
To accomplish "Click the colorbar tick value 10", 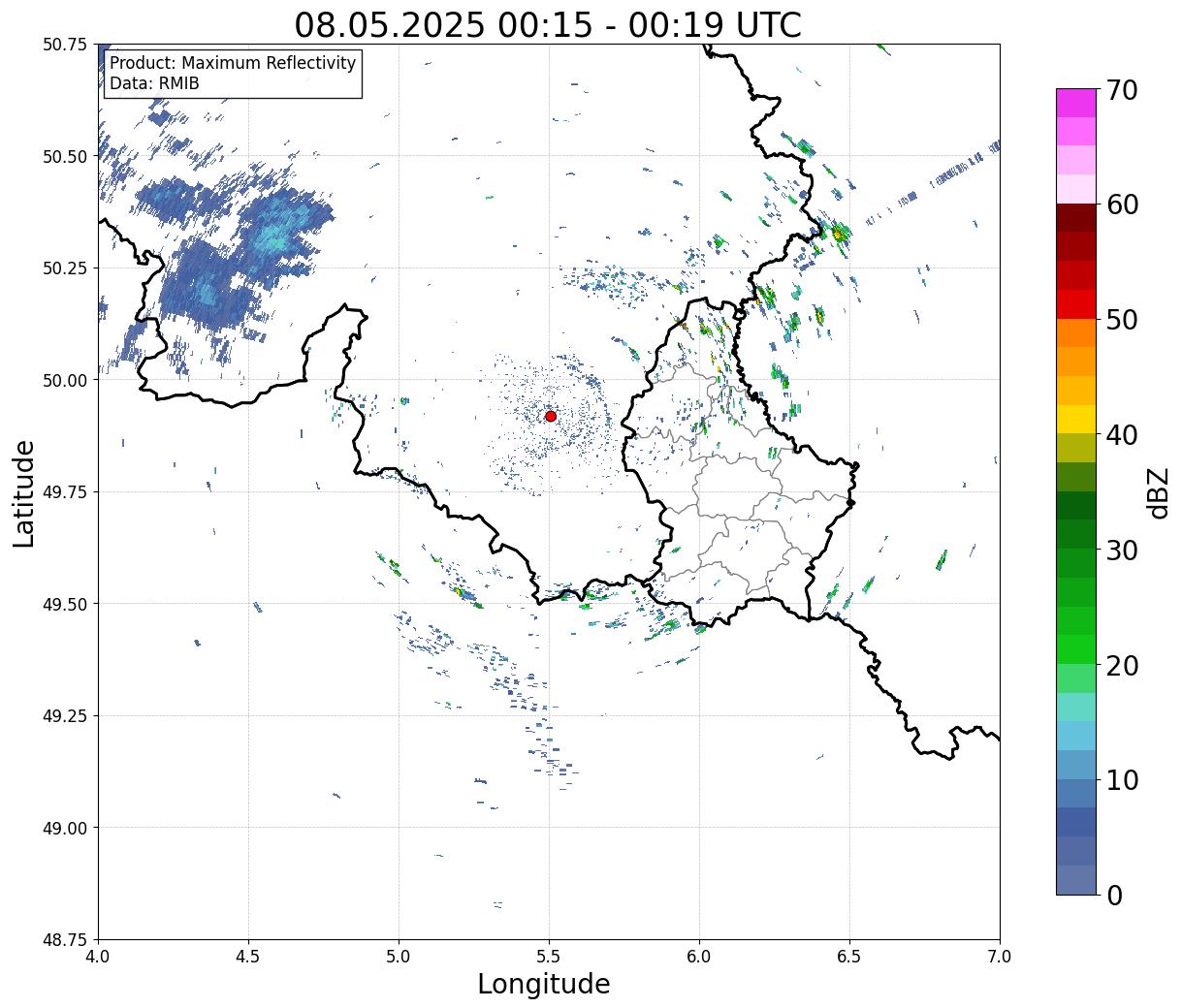I will tap(1121, 779).
